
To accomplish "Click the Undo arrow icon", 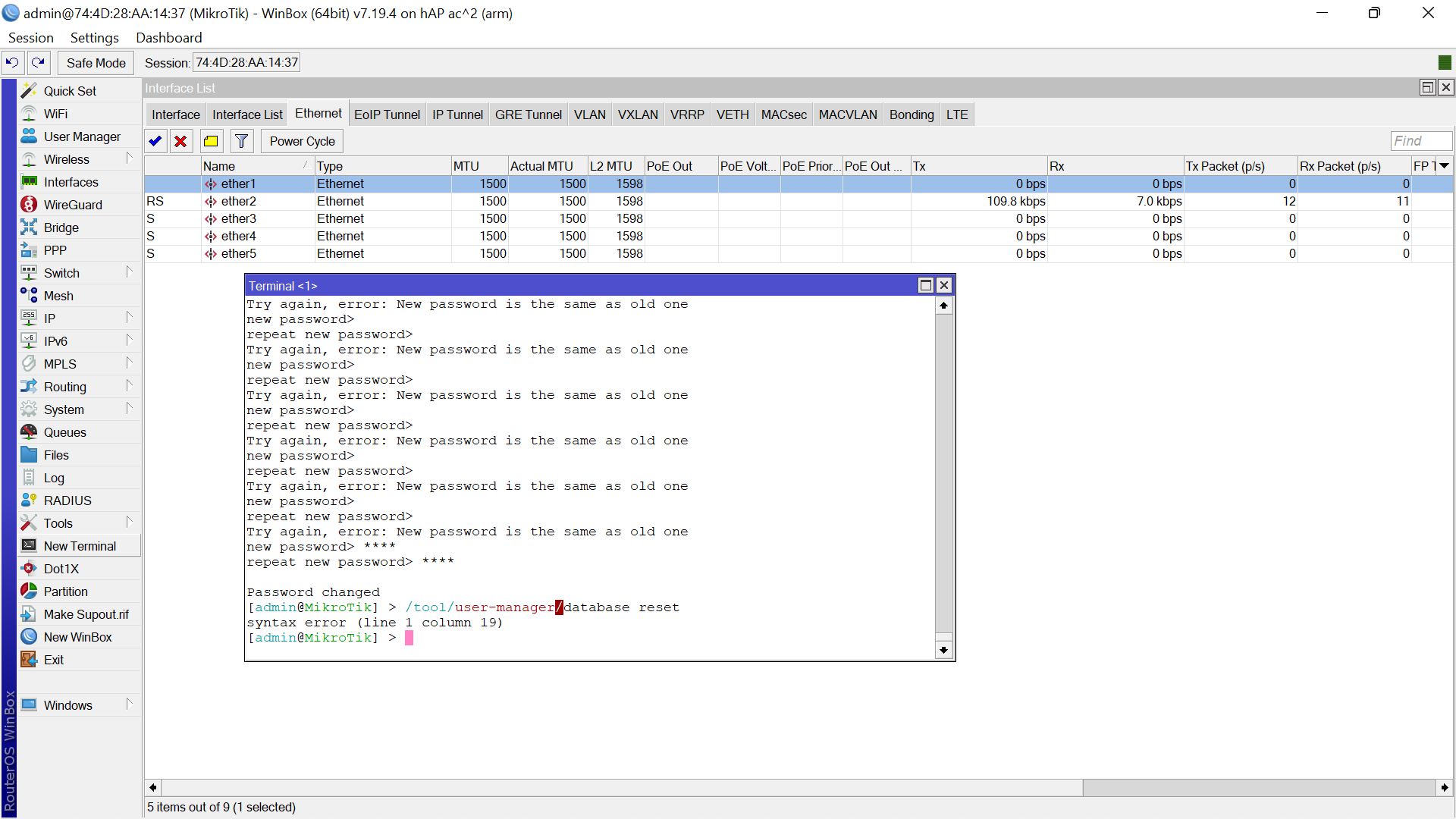I will 13,62.
